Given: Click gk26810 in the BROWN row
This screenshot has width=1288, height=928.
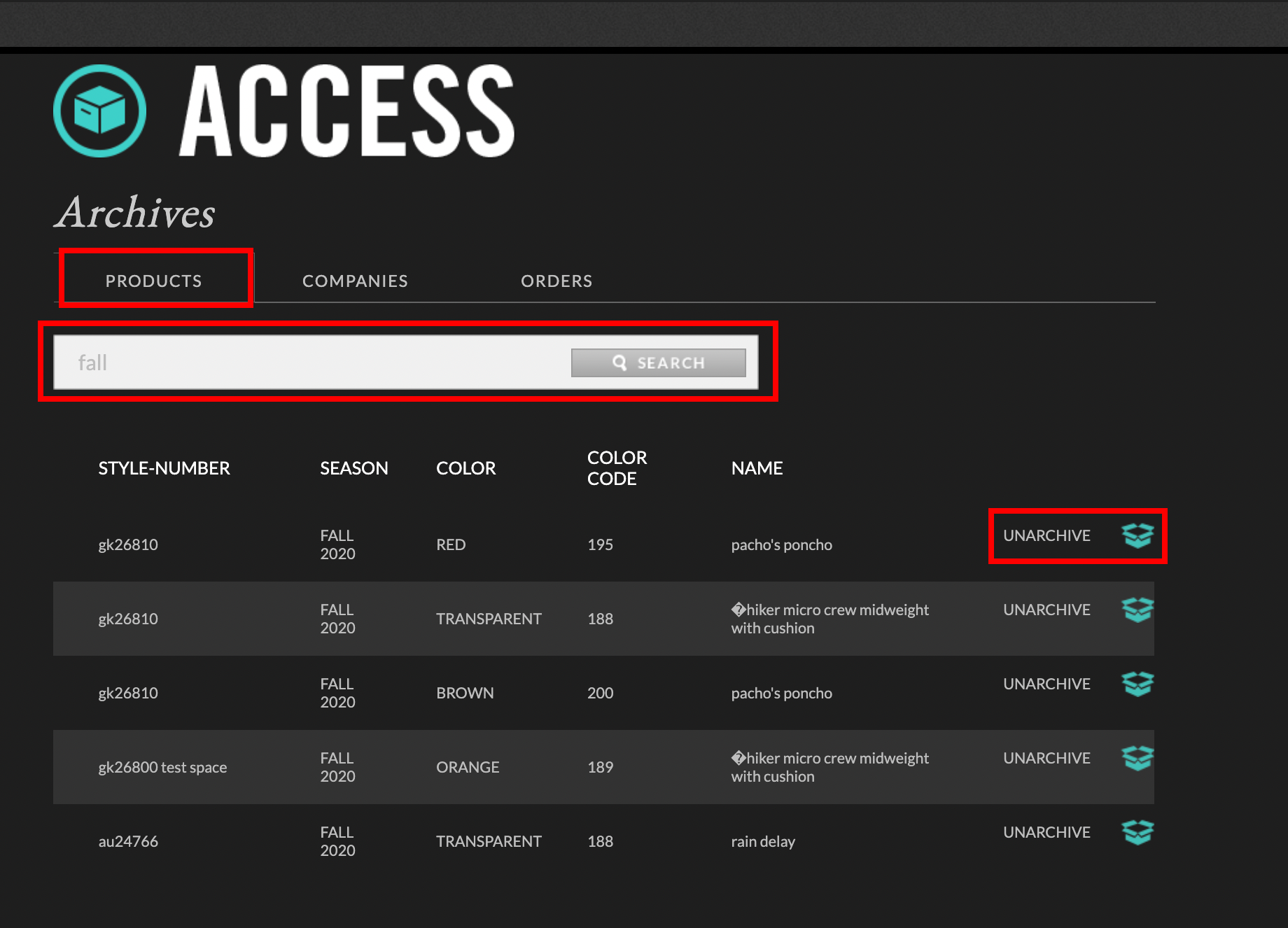Looking at the screenshot, I should coord(128,693).
